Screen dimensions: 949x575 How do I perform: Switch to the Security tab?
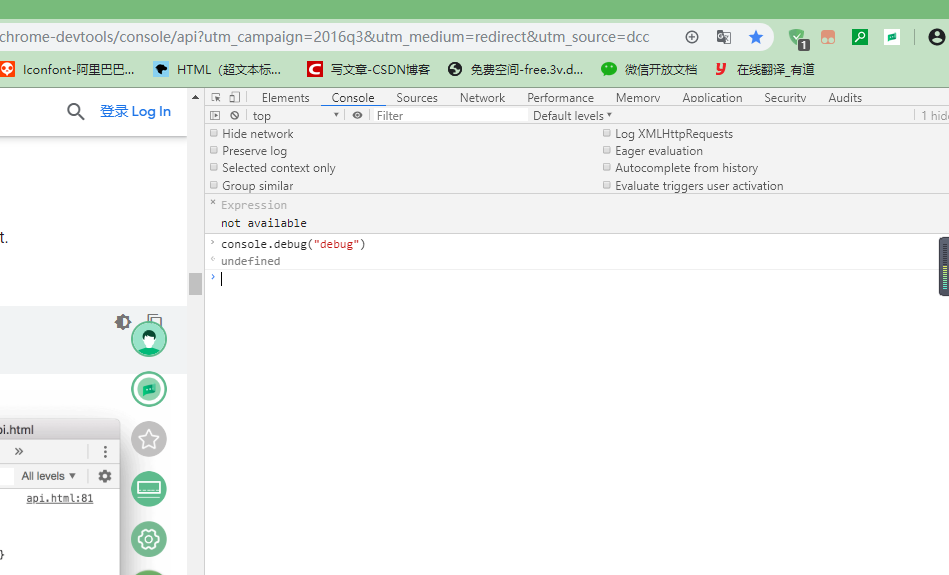click(785, 97)
